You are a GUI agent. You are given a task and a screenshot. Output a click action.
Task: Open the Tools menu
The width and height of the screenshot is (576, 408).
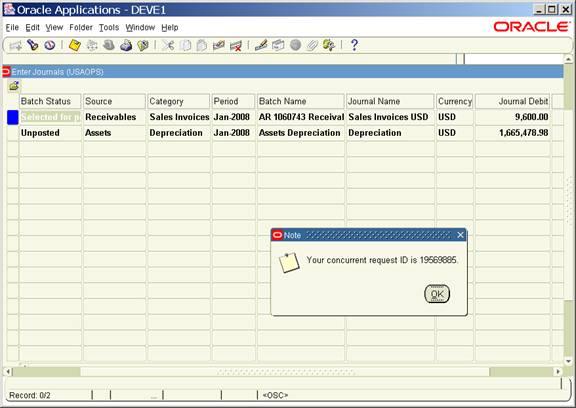coord(109,28)
